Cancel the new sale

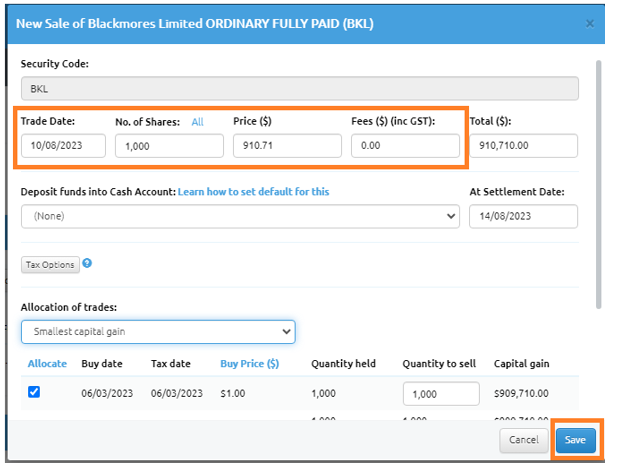tap(524, 440)
